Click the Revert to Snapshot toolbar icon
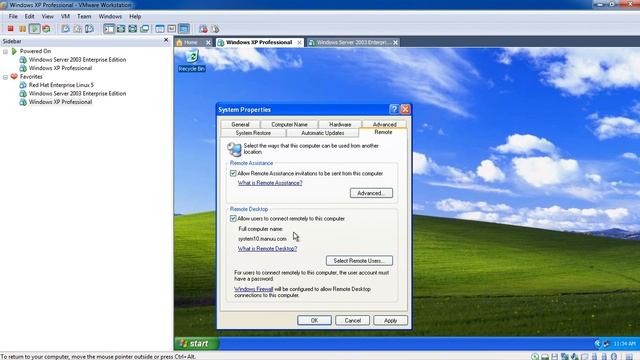 (77, 29)
